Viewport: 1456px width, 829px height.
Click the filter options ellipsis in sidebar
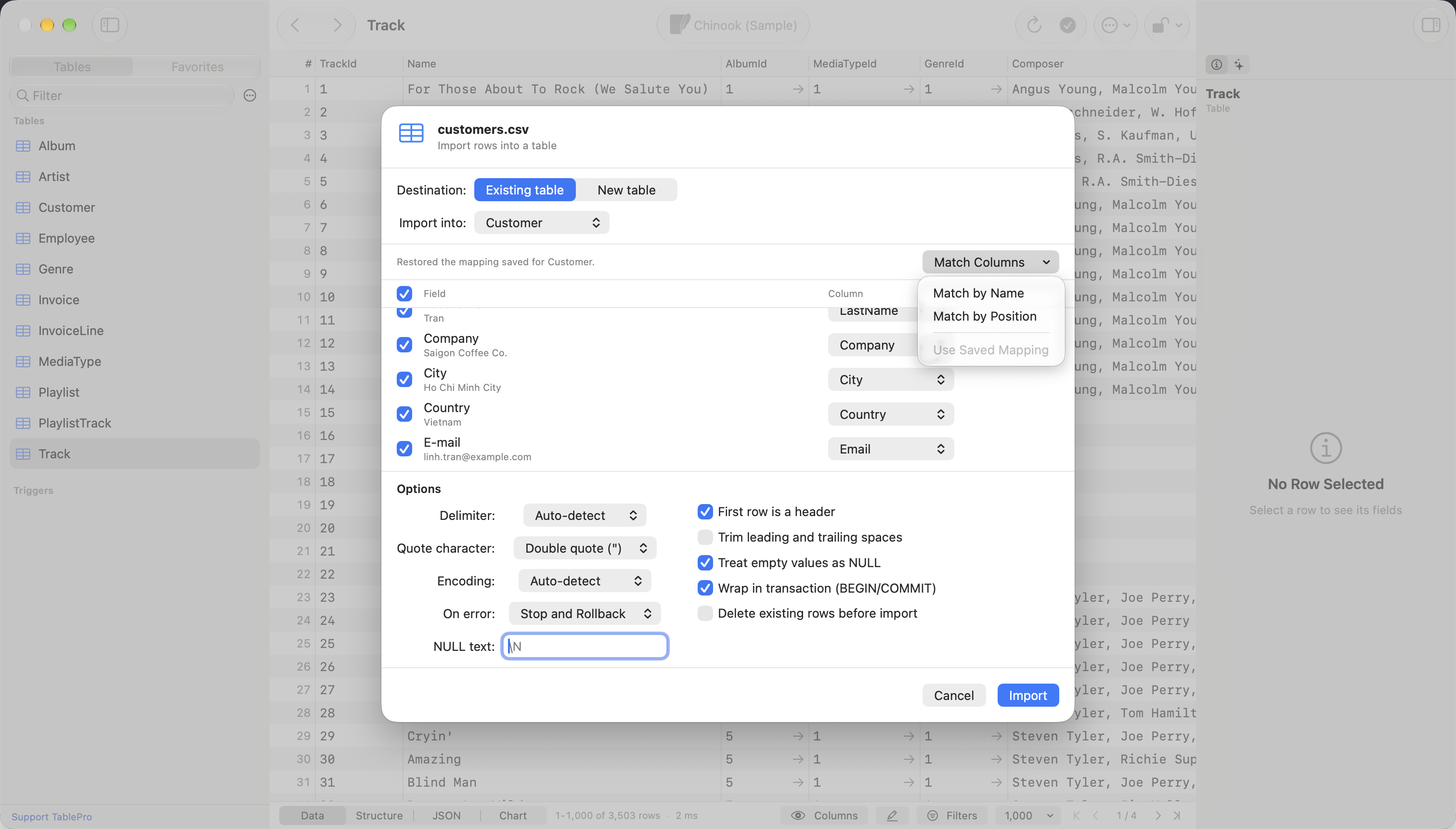point(249,96)
